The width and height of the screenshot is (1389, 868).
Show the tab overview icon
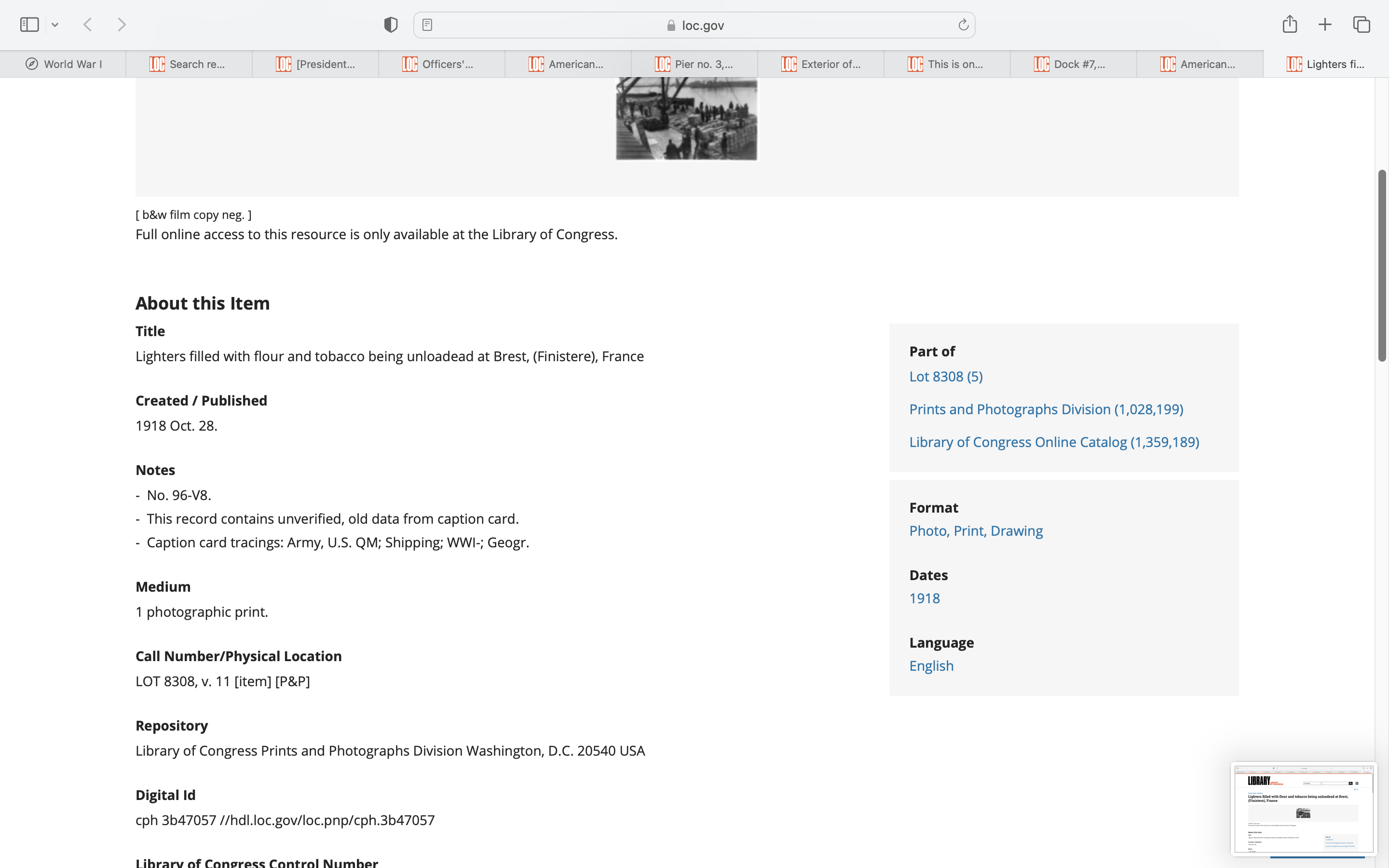tap(1362, 25)
